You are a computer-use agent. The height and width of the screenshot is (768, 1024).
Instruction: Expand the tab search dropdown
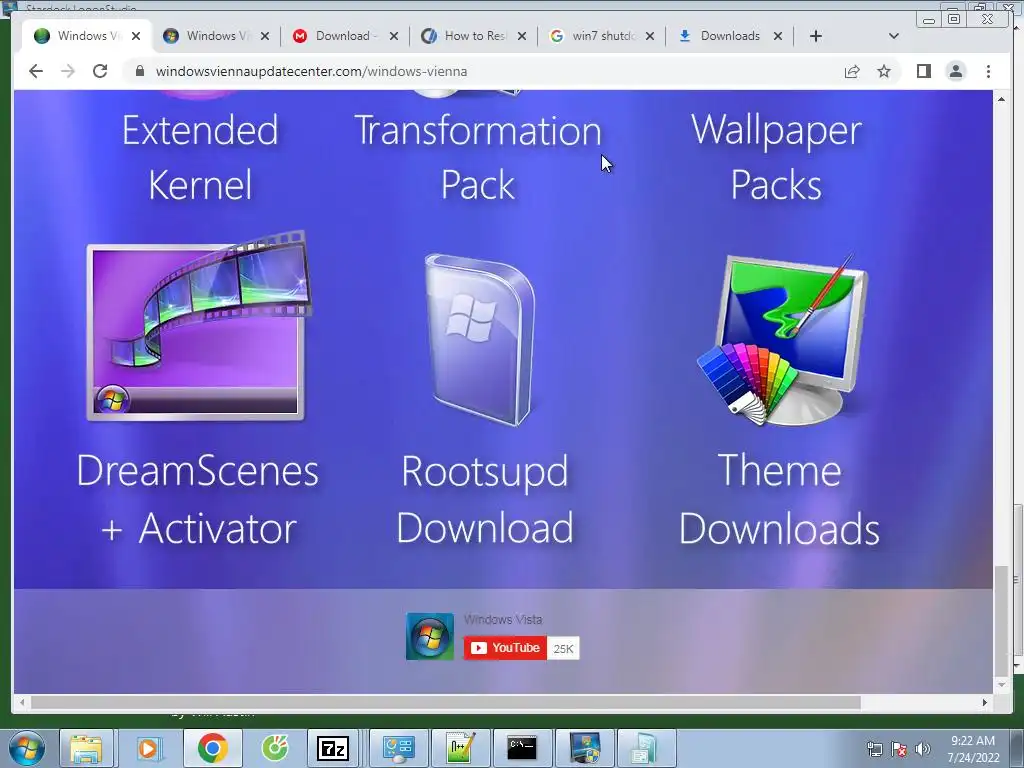[x=894, y=36]
